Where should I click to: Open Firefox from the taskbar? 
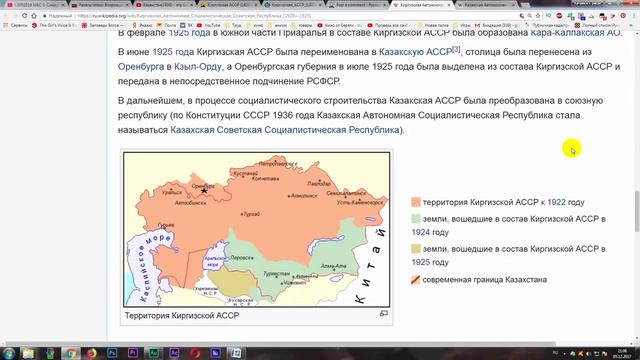[x=91, y=353]
